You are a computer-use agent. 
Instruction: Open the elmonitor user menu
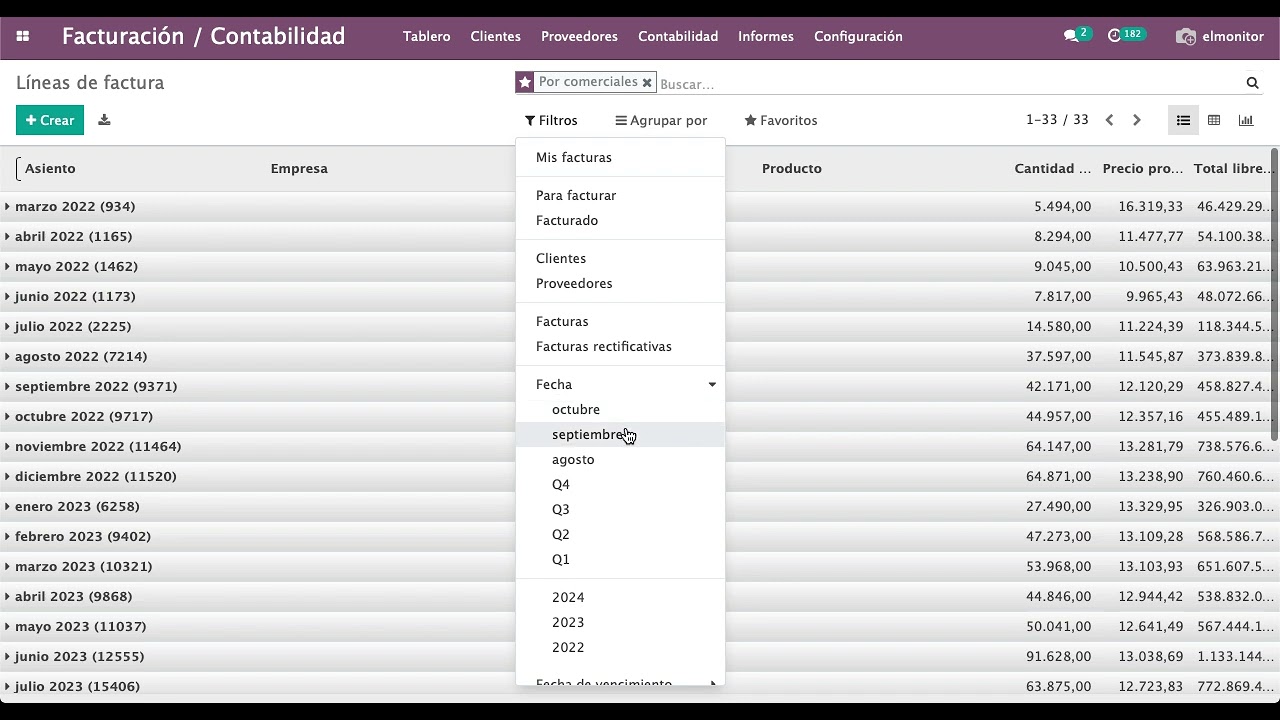(1220, 36)
